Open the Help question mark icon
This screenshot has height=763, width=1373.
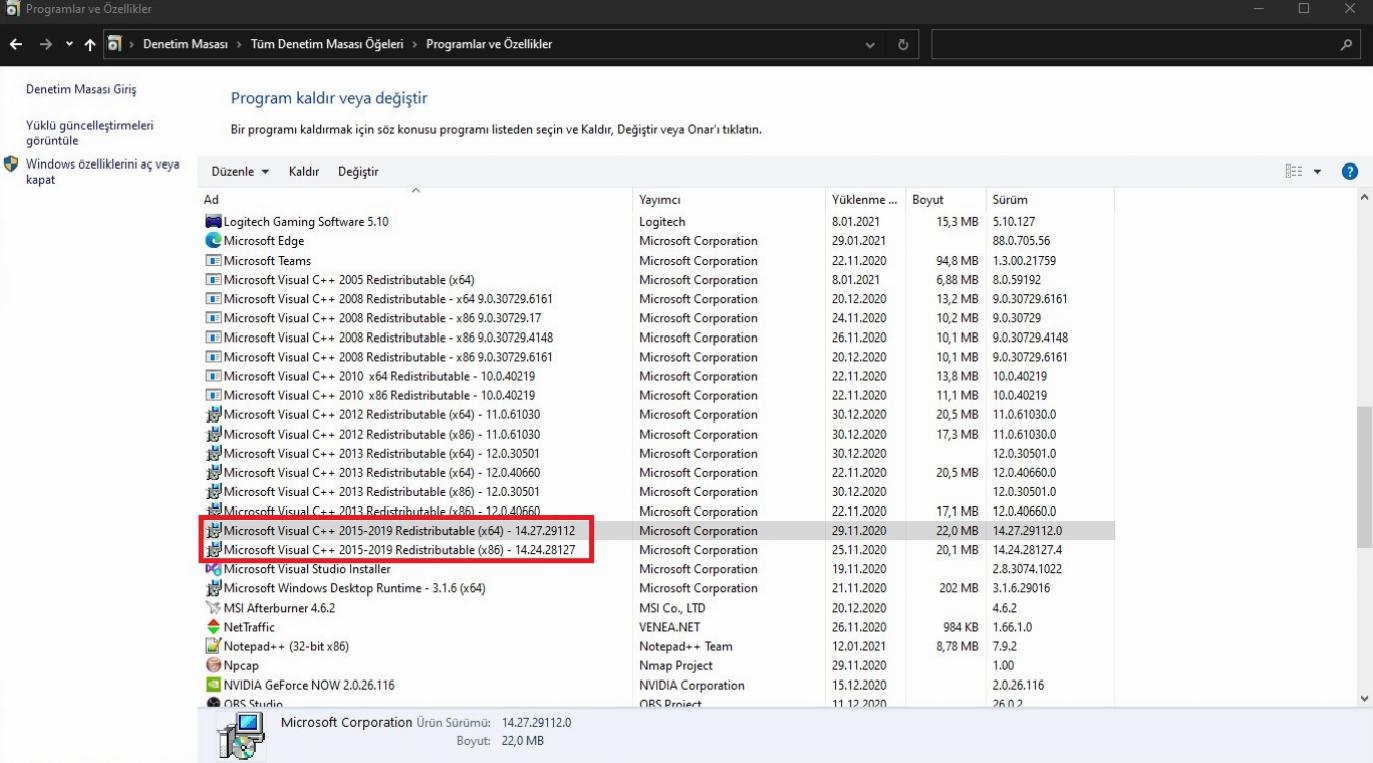1349,172
